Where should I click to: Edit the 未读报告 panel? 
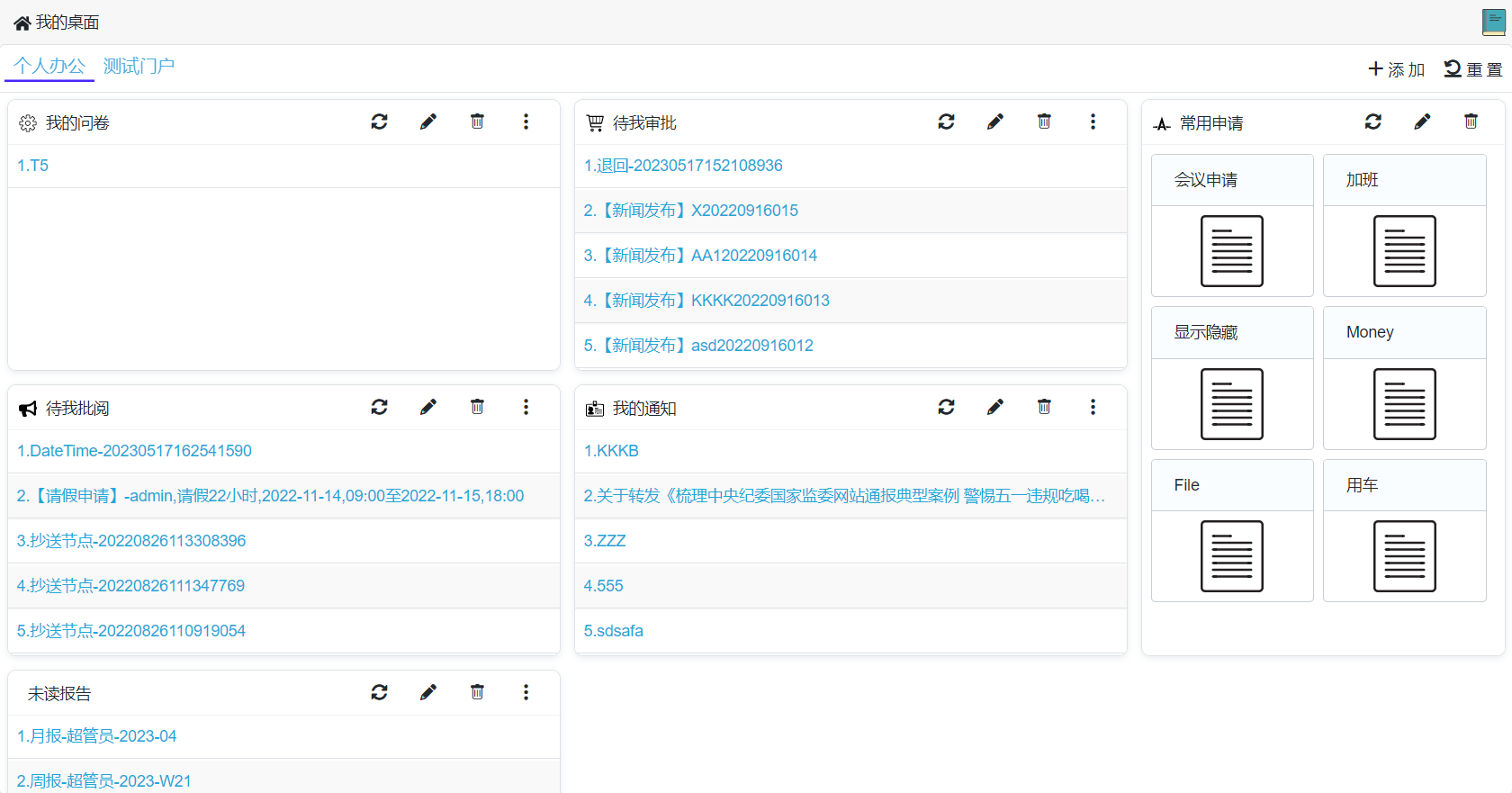pos(428,692)
